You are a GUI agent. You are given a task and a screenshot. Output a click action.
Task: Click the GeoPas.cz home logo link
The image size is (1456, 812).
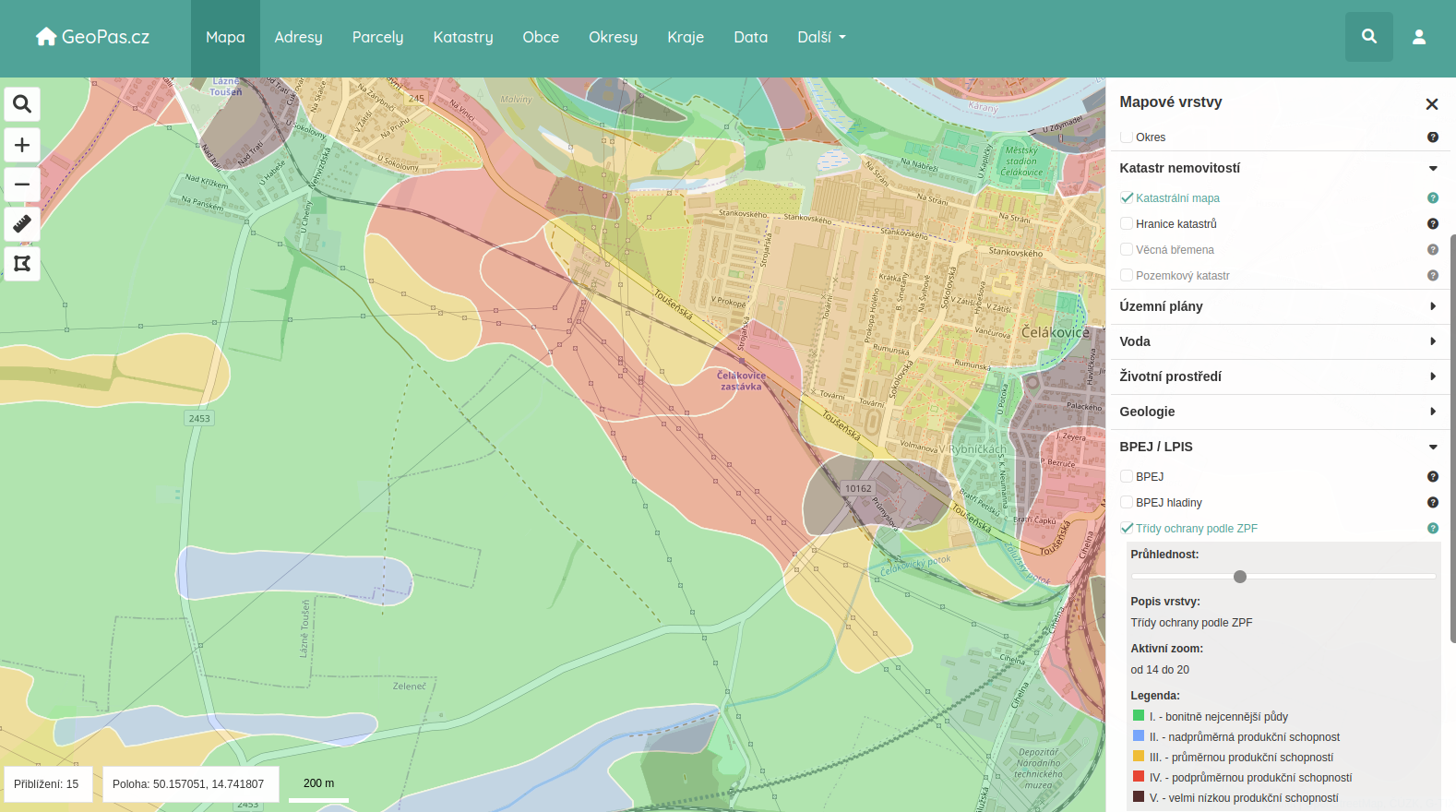point(92,37)
